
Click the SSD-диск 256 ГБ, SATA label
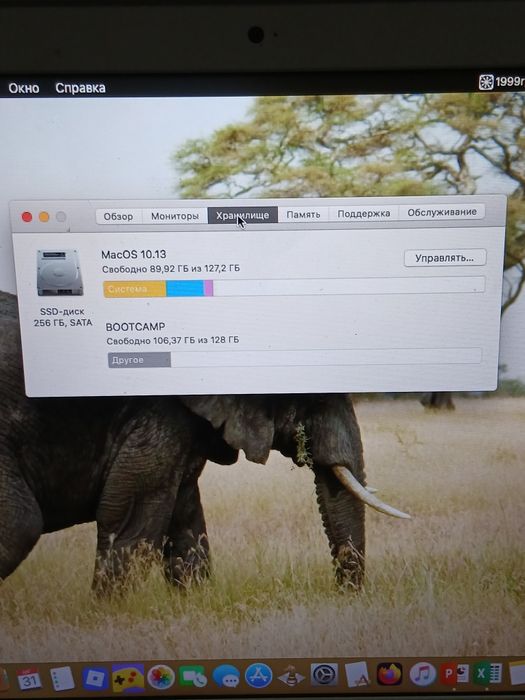(63, 317)
